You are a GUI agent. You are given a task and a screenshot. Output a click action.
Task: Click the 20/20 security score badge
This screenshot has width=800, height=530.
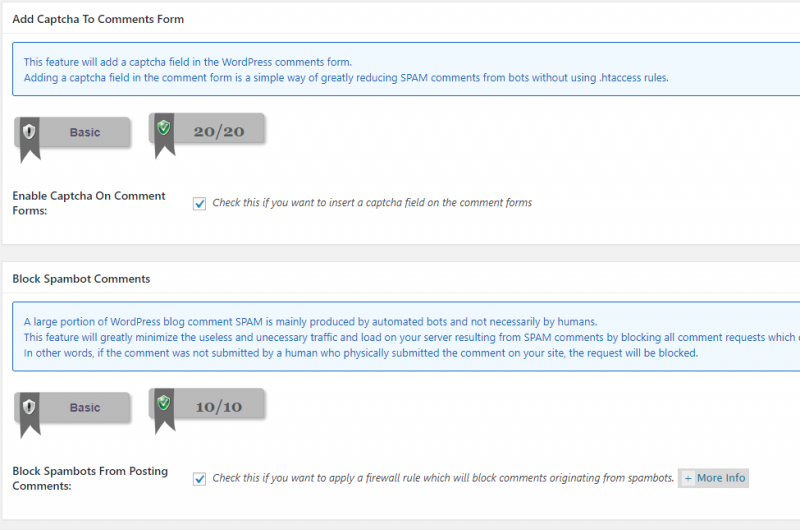click(x=219, y=131)
